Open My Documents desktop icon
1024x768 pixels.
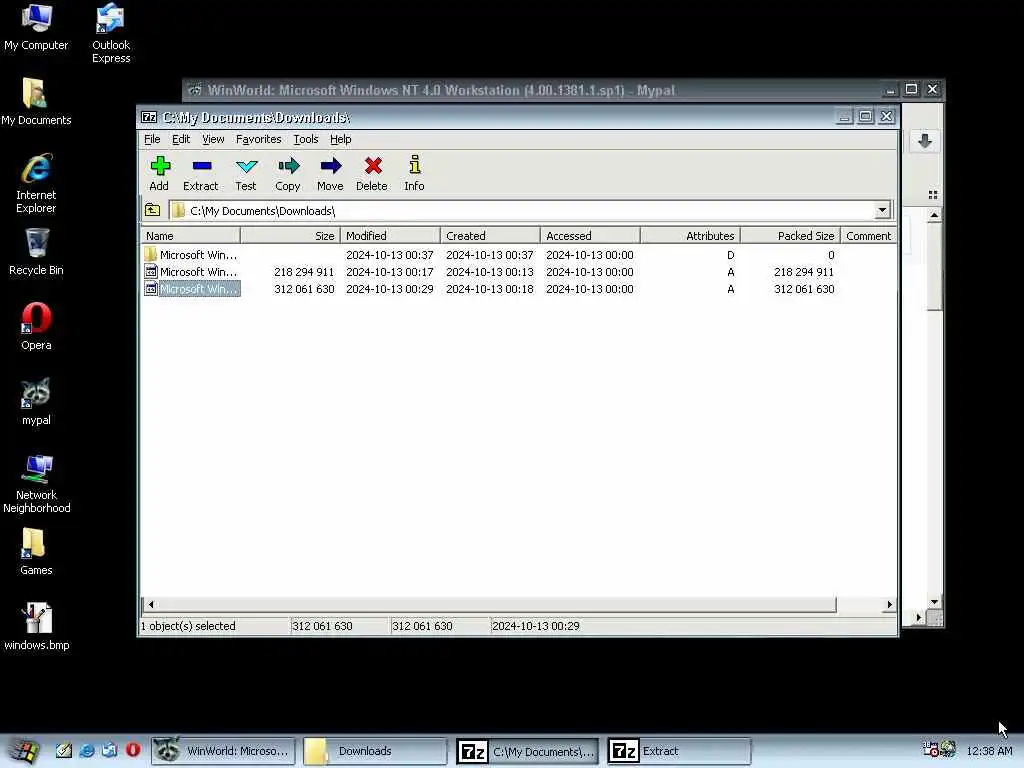click(x=36, y=102)
